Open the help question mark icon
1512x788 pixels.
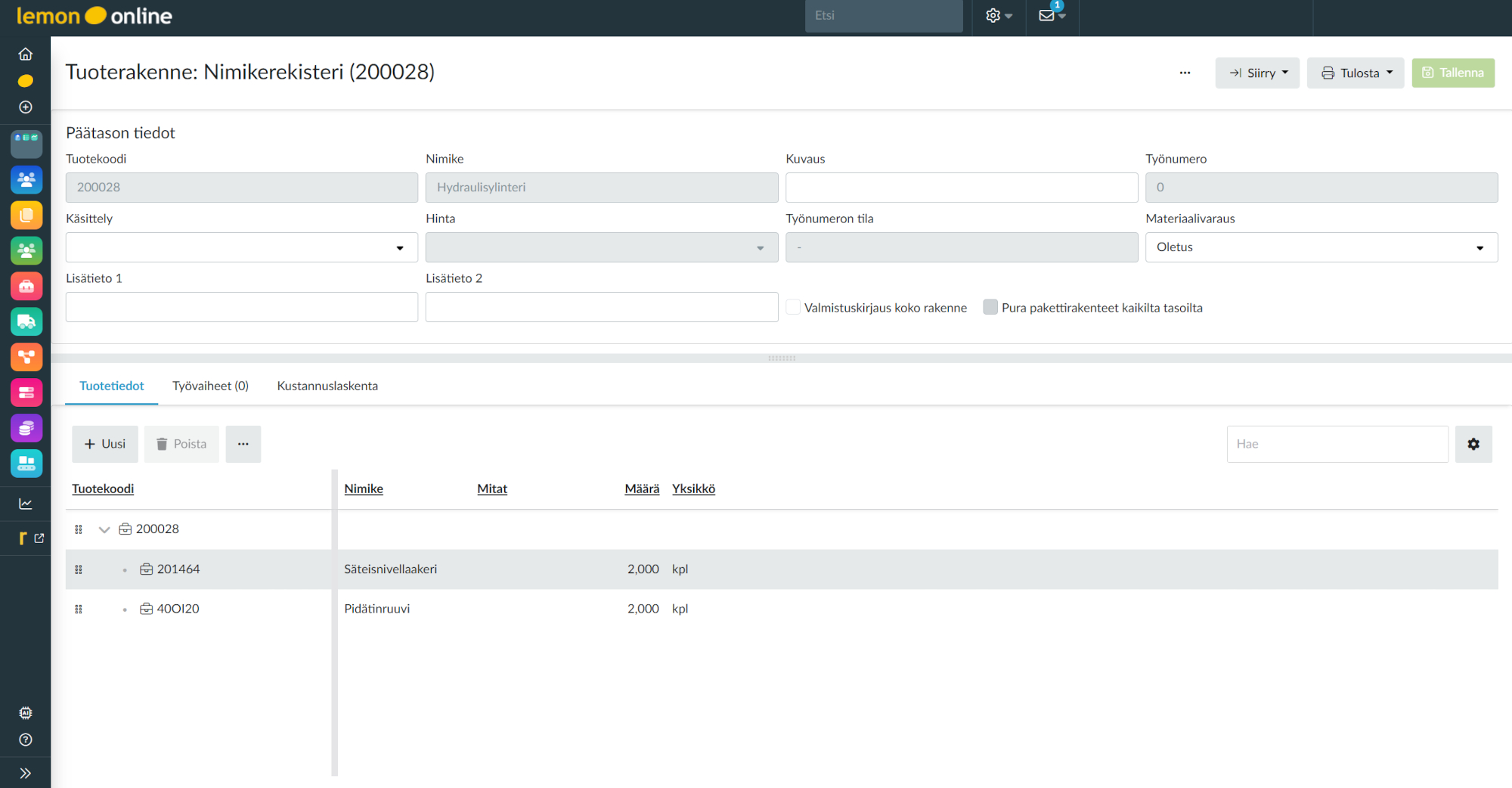[x=26, y=740]
